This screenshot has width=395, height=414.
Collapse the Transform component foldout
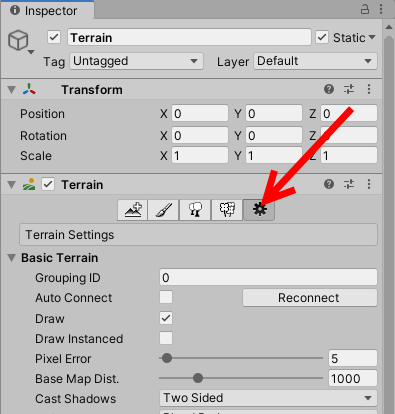[12, 90]
